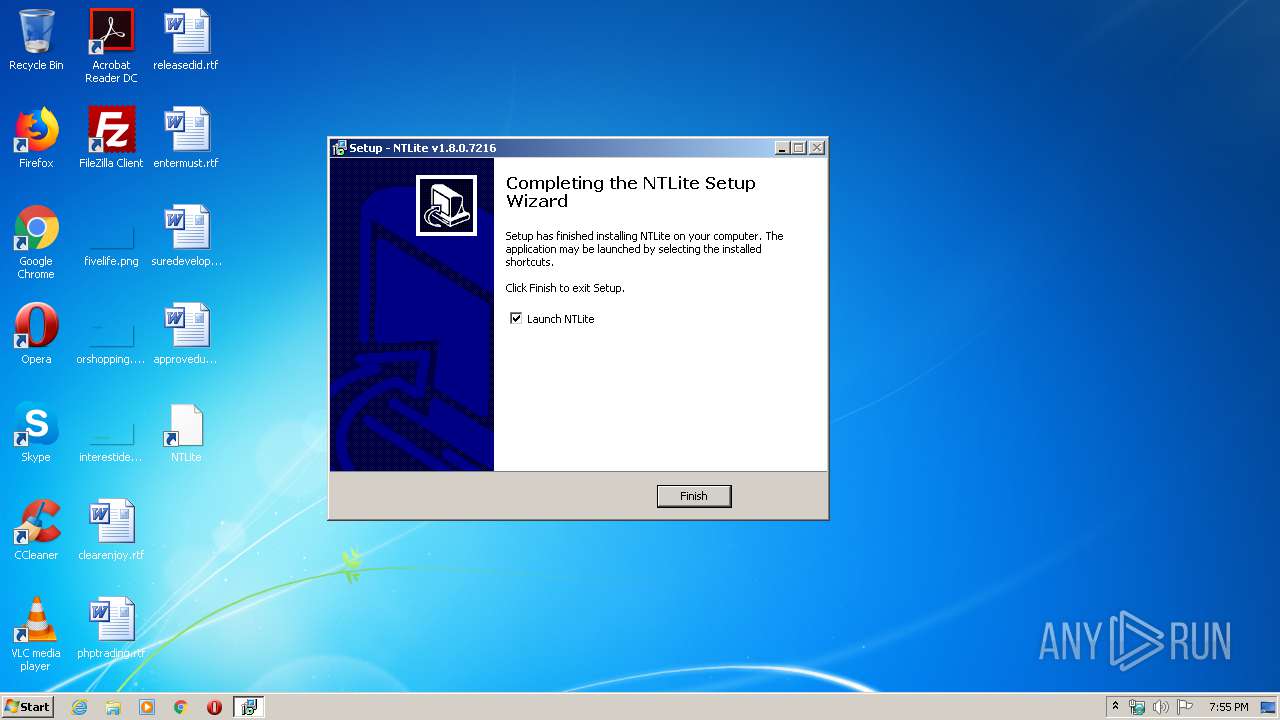This screenshot has height=720, width=1280.
Task: Select NTLite desktop shortcut
Action: coord(186,432)
